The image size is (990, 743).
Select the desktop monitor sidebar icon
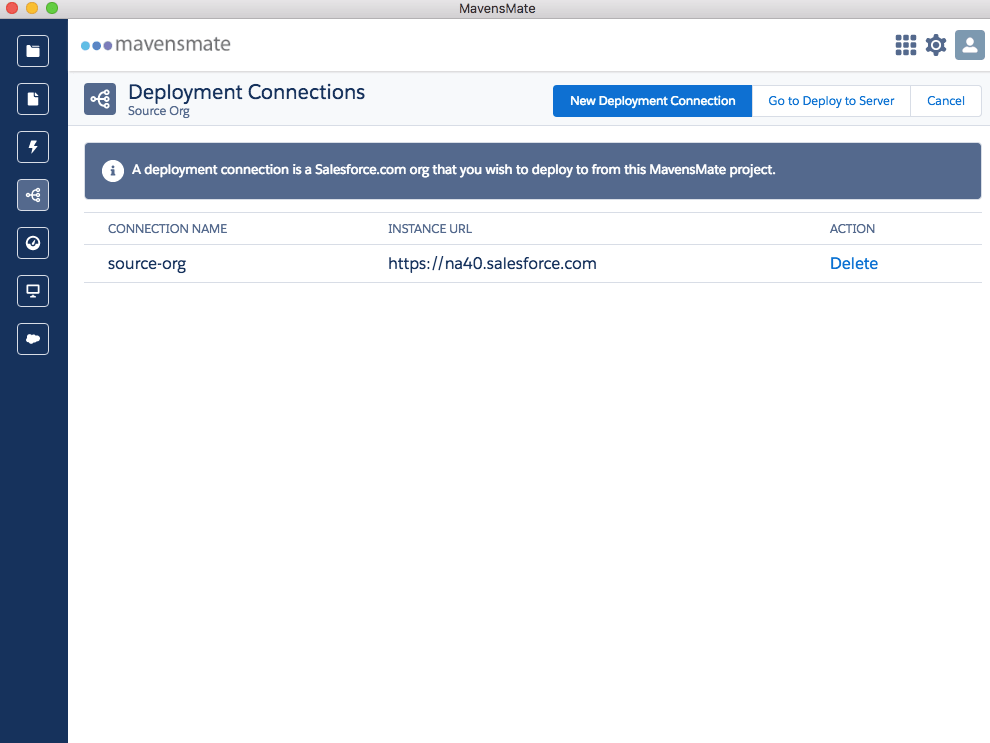(33, 291)
